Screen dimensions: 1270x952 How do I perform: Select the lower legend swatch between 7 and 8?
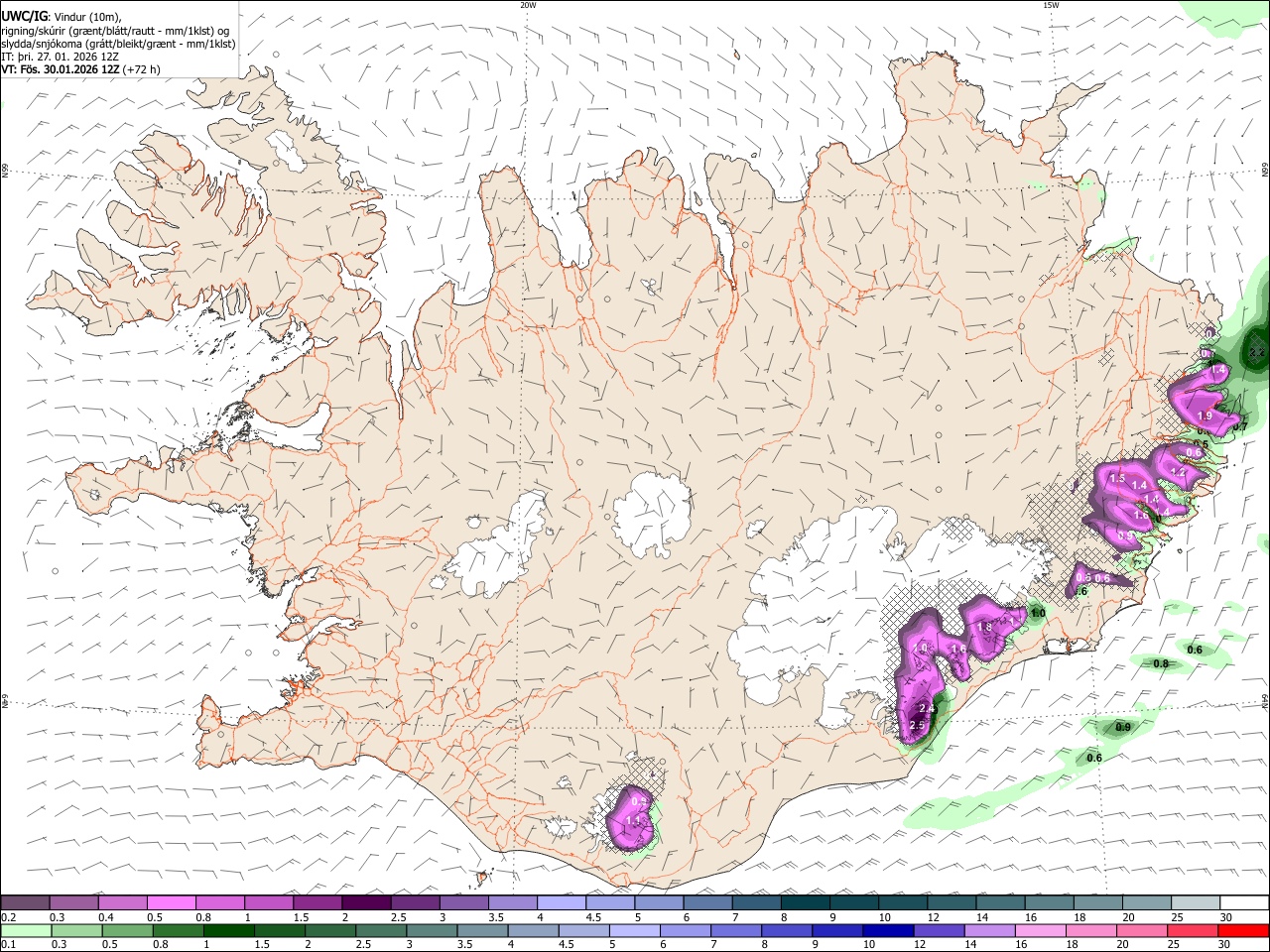735,930
